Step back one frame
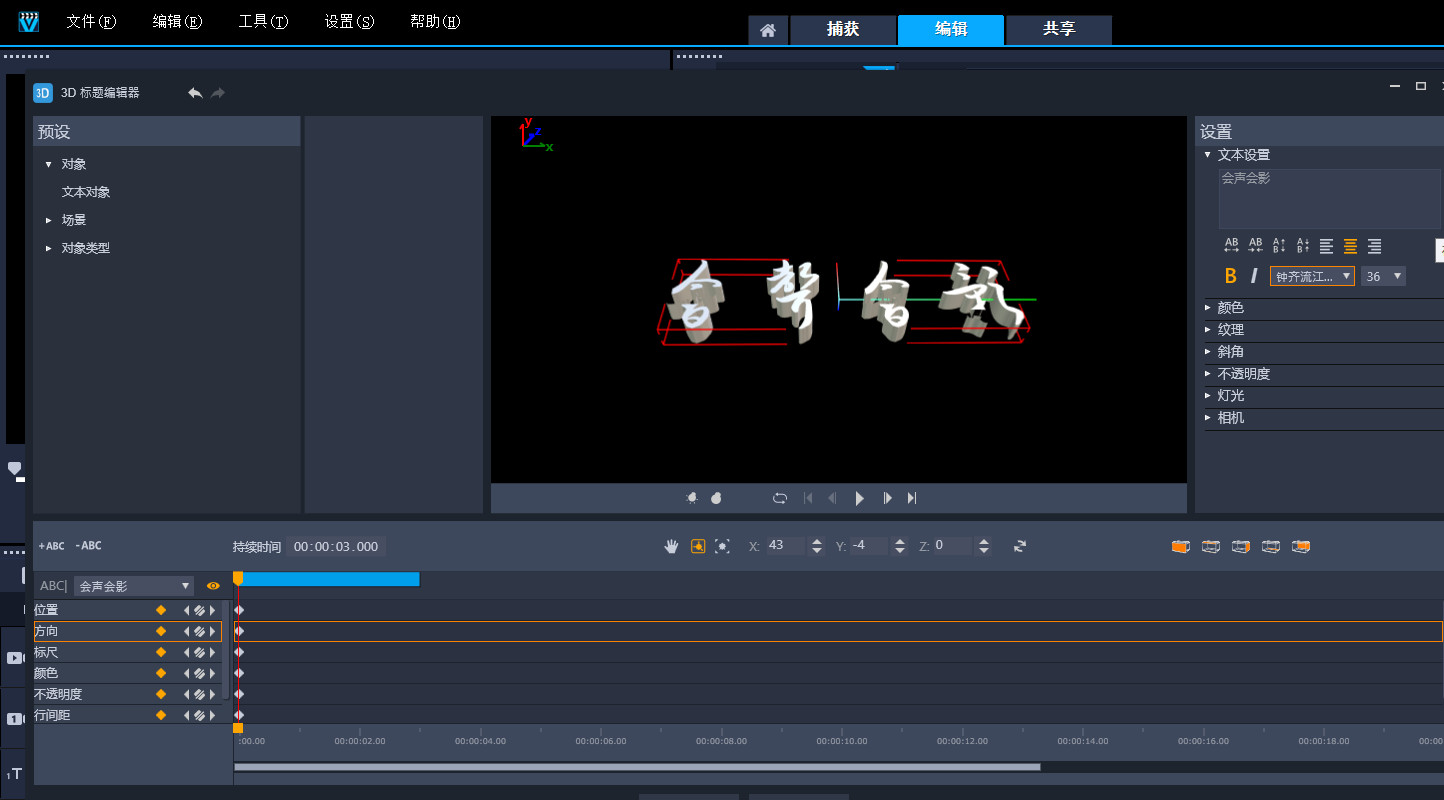The height and width of the screenshot is (800, 1444). click(x=832, y=498)
